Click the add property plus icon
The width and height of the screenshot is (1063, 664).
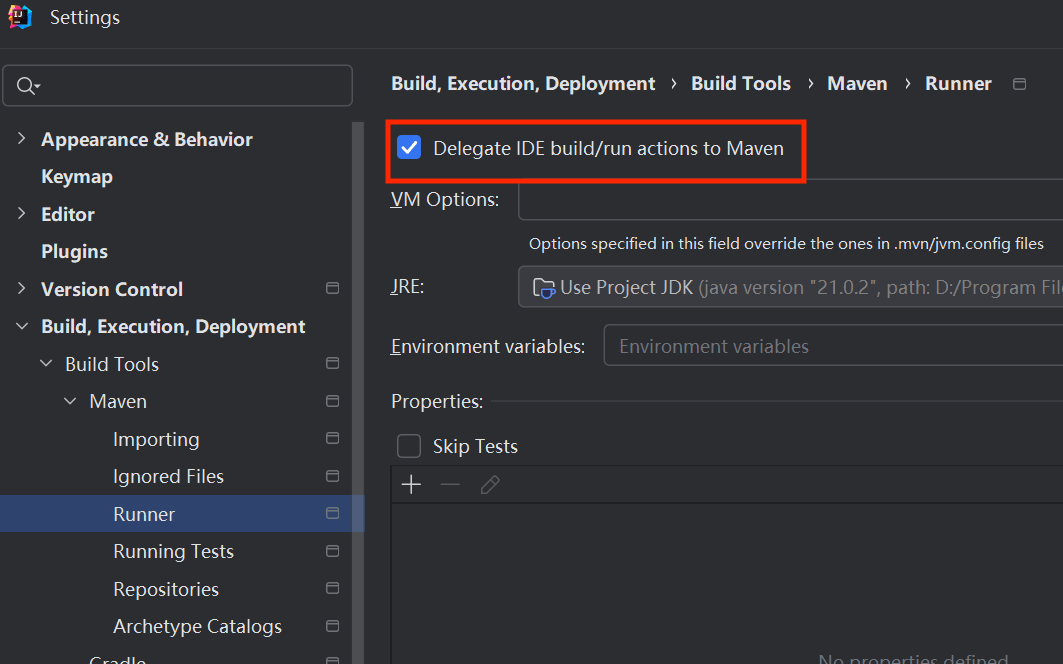410,484
